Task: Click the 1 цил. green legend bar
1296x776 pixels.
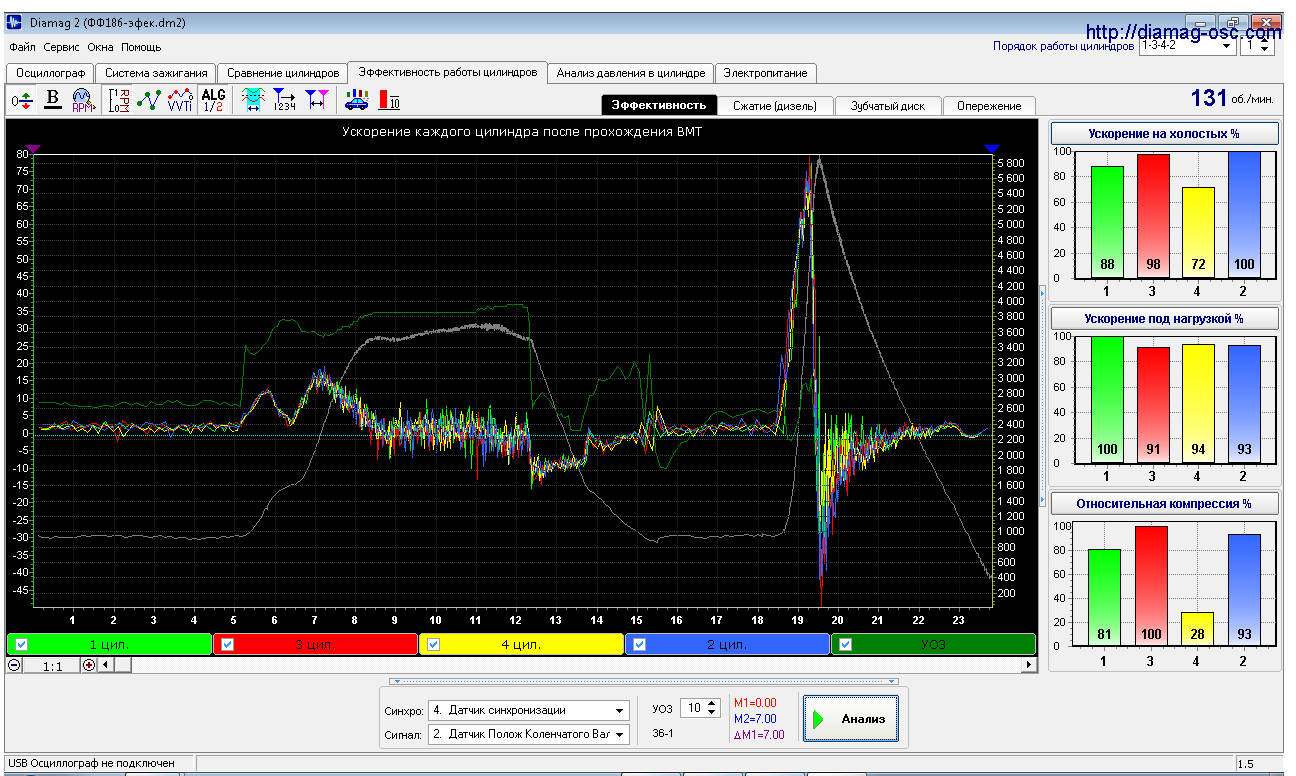Action: pyautogui.click(x=109, y=644)
